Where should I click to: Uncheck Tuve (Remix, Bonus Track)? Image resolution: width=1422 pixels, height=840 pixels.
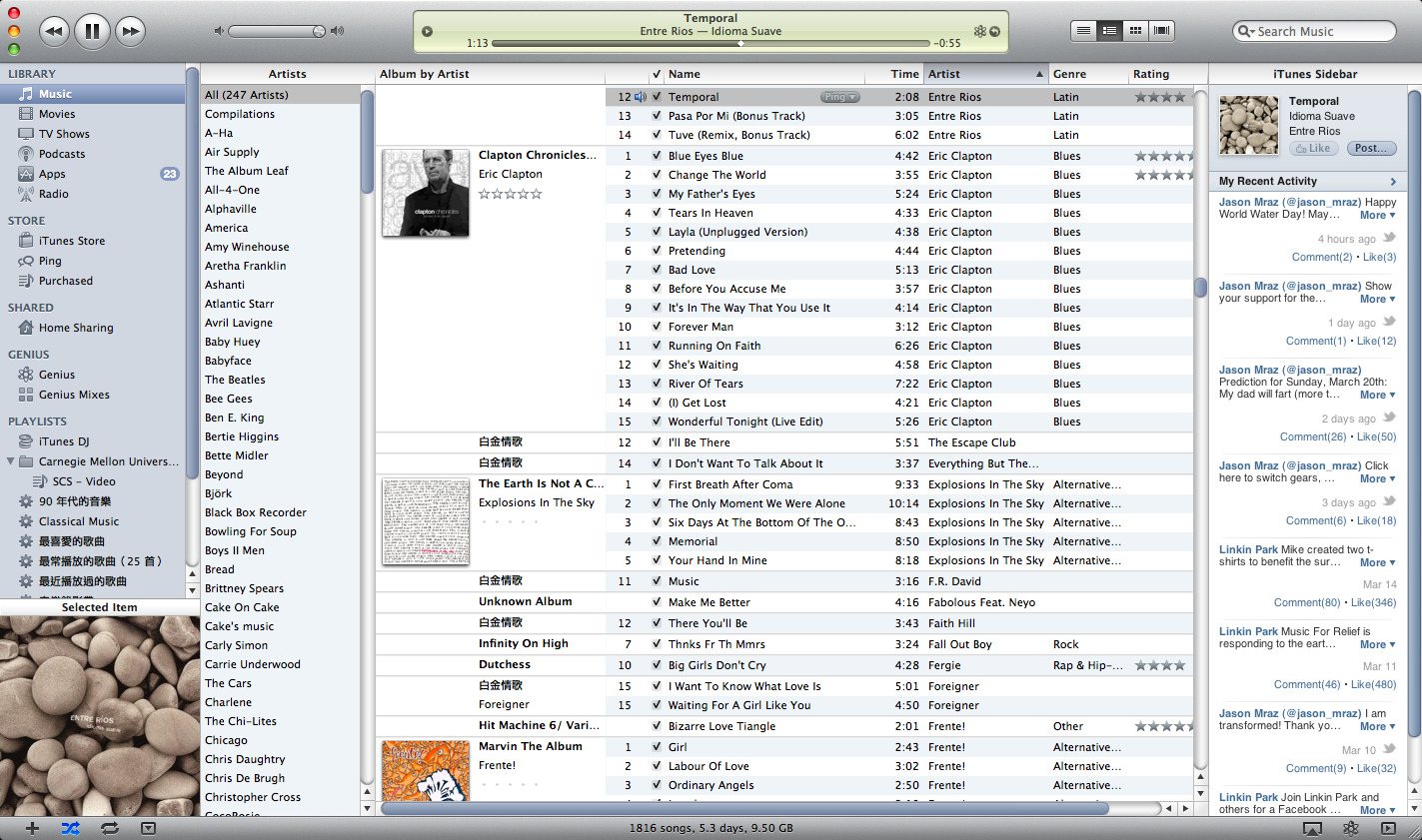pyautogui.click(x=657, y=135)
